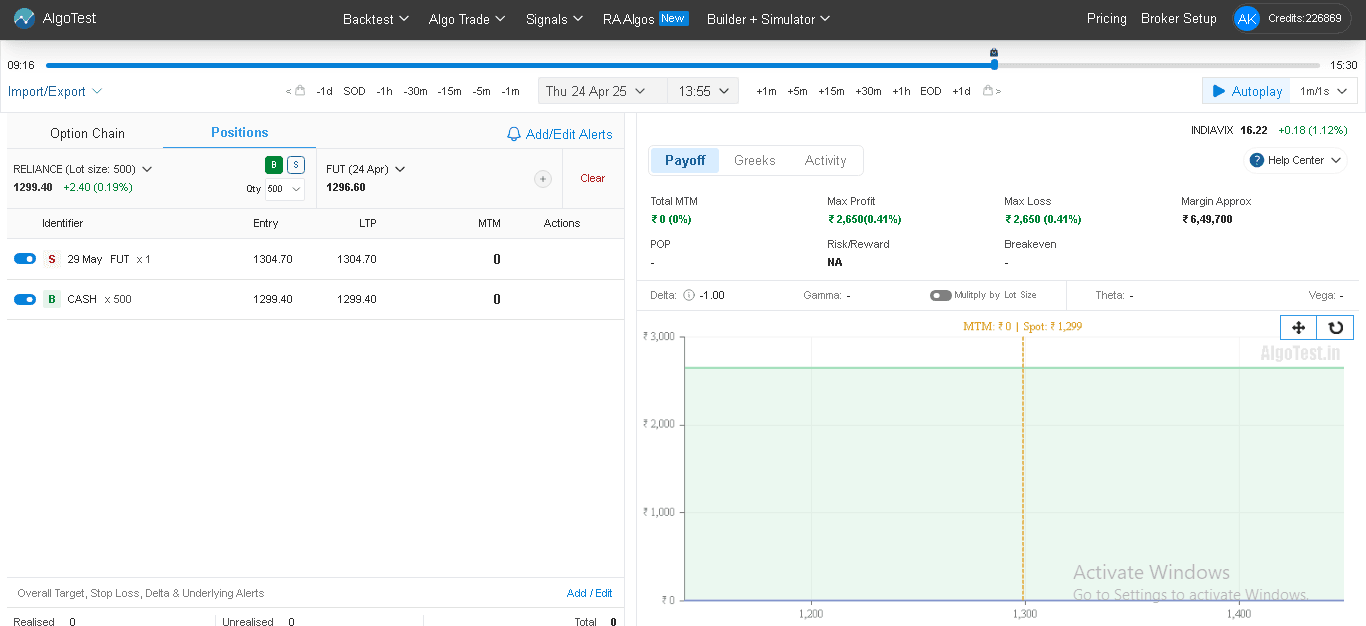Click the bell icon for alerts

514,134
